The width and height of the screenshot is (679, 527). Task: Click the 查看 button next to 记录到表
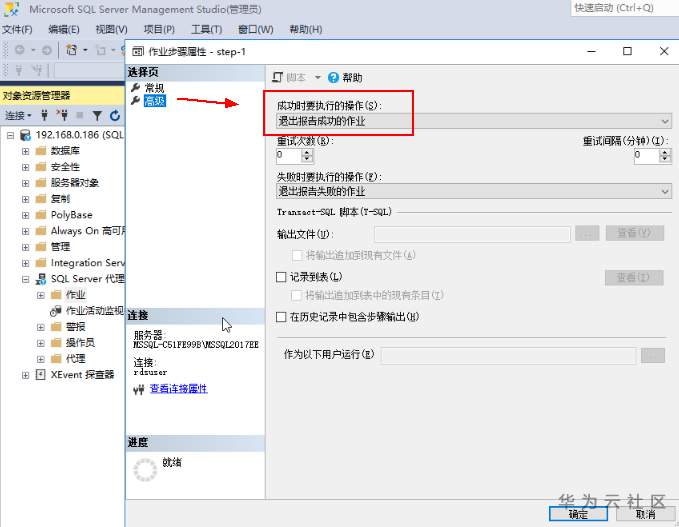634,277
